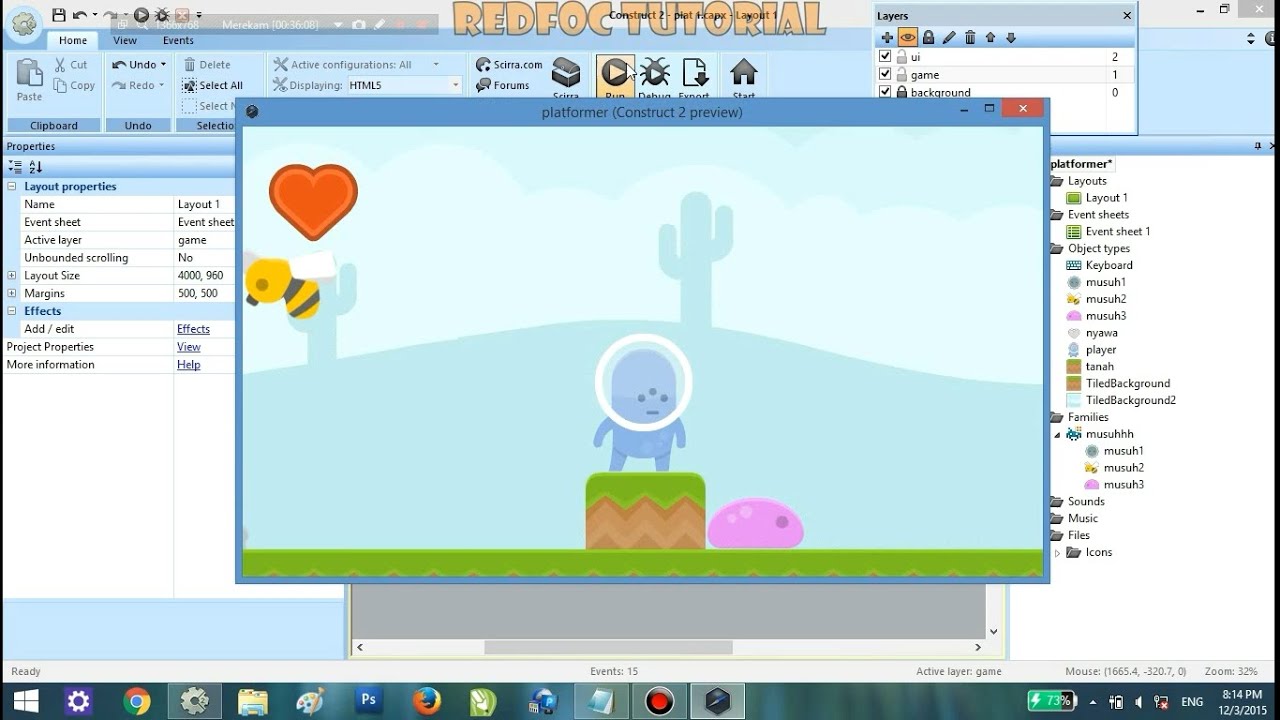Click the Sounds folder in project tree
Viewport: 1280px width, 720px height.
(1085, 501)
